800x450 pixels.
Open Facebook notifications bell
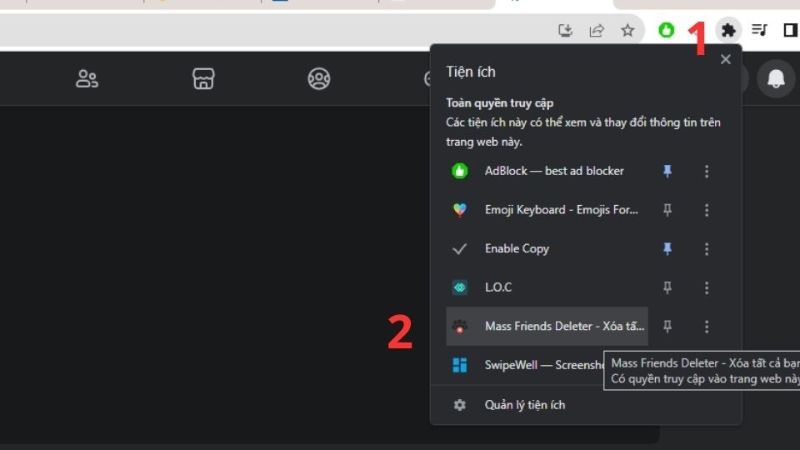click(x=776, y=79)
